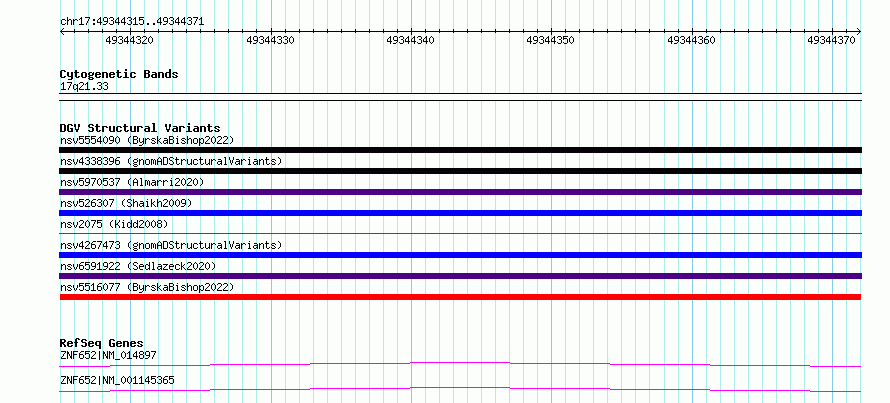Click variant label nsv526307 (Shaikh2009)
The image size is (890, 403).
[x=126, y=203]
